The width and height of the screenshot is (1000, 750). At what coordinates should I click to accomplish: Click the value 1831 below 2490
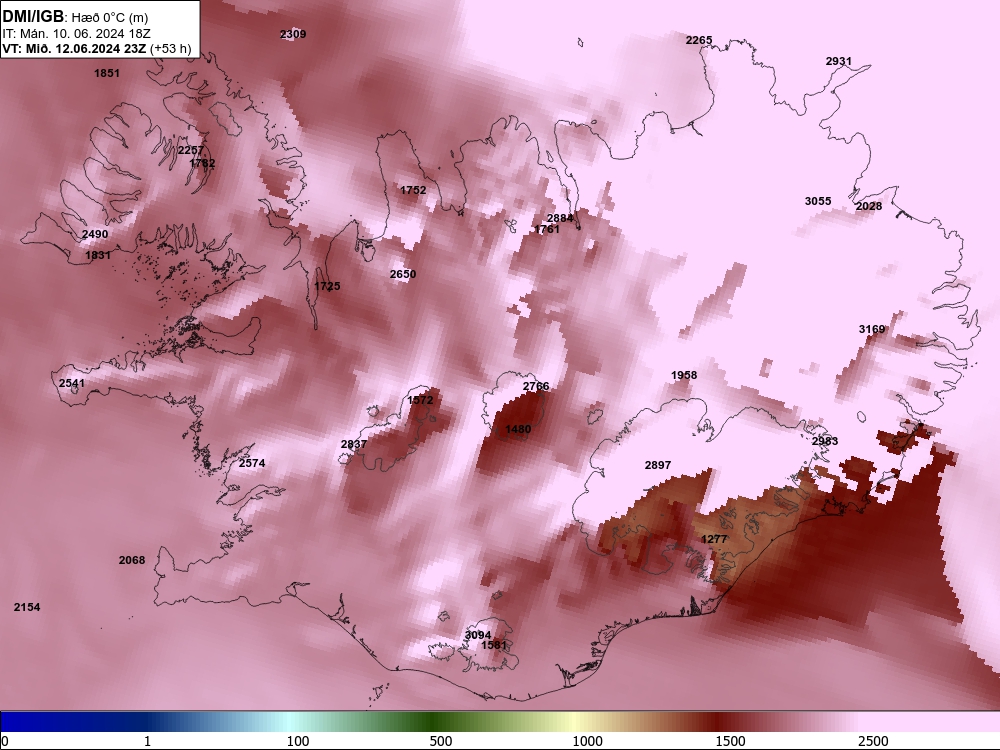[98, 255]
